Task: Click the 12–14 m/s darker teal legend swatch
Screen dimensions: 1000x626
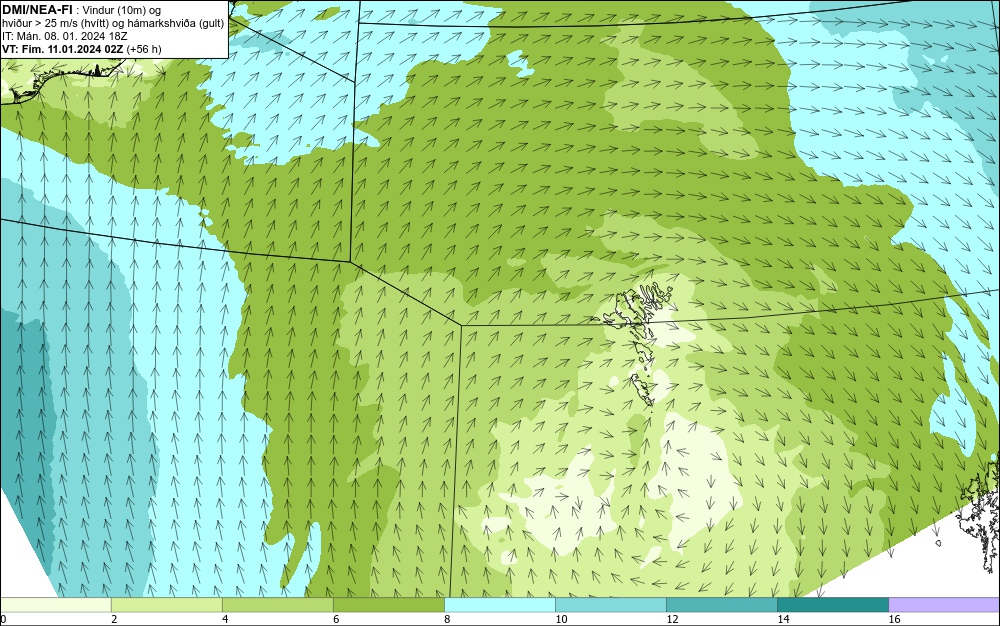Action: pos(722,604)
